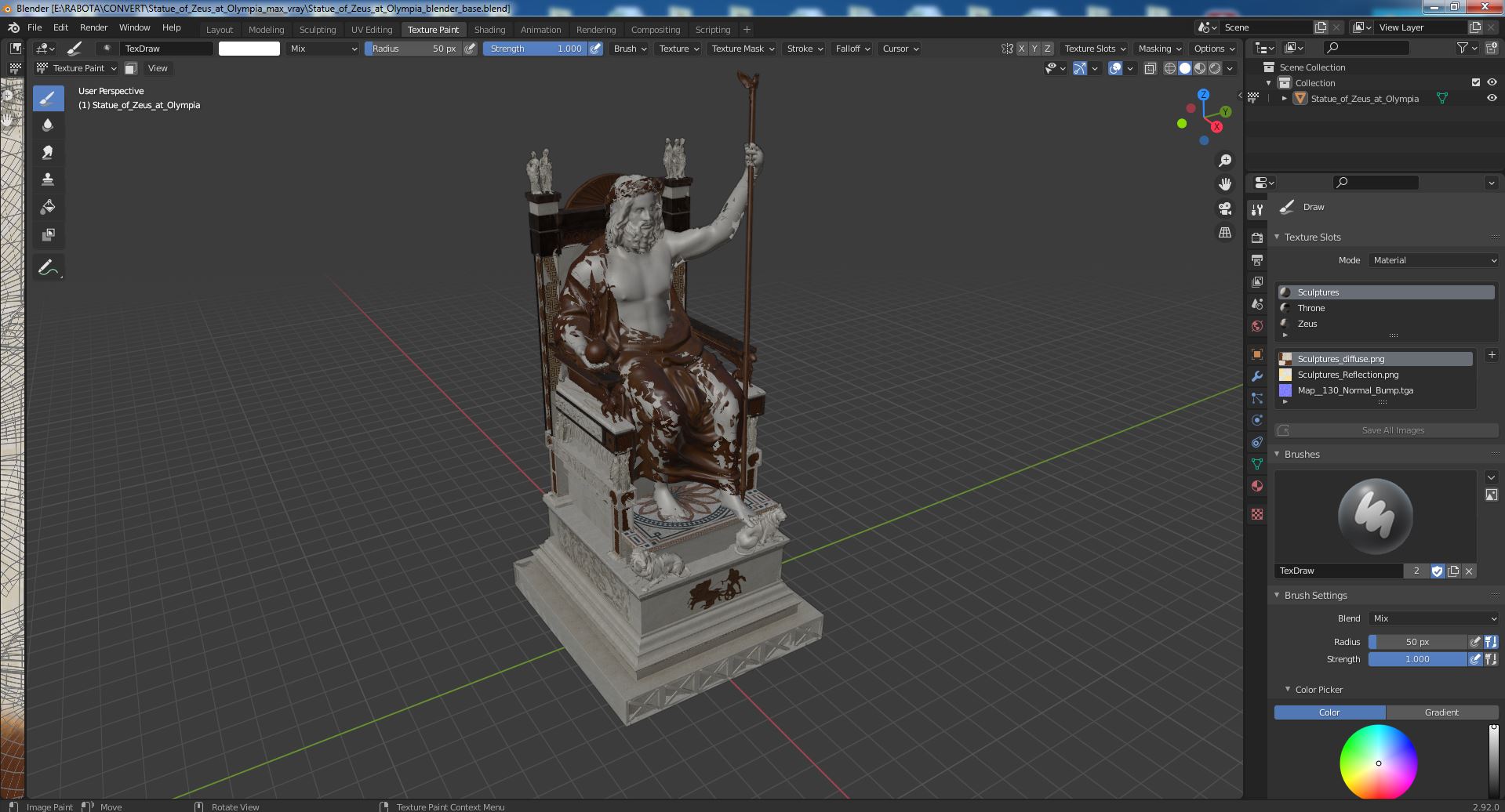Toggle Y axis symmetry
1505x812 pixels.
point(1034,49)
